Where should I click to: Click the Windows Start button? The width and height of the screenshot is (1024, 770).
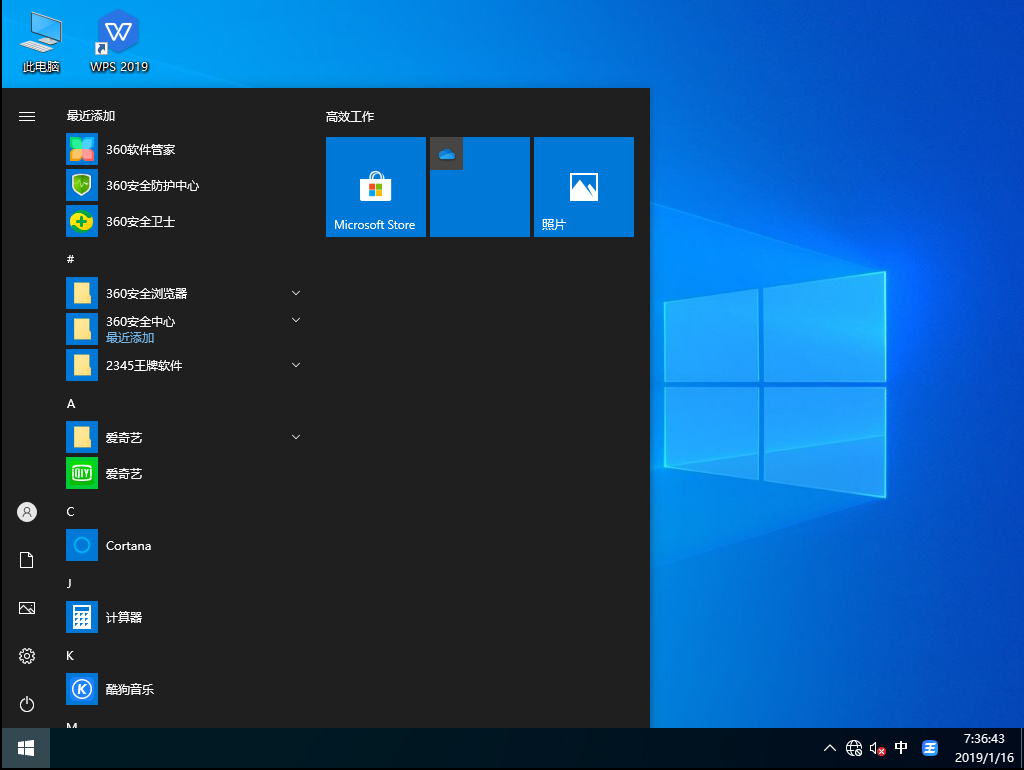pyautogui.click(x=26, y=748)
